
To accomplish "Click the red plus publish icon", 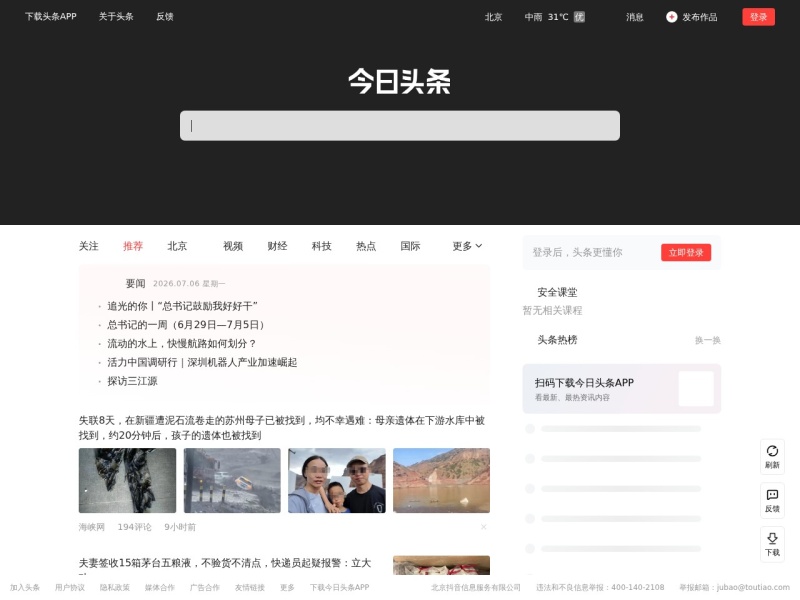I will tap(671, 17).
